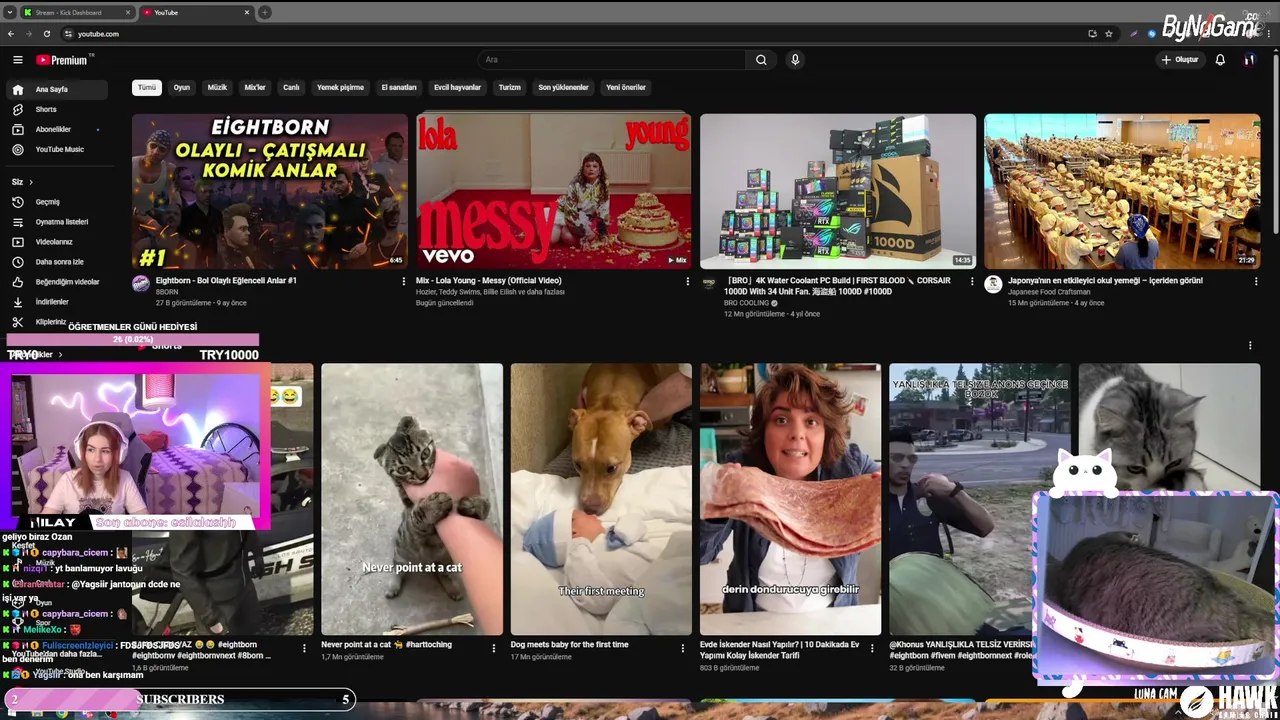The width and height of the screenshot is (1280, 720).
Task: Open Videolarınız in the sidebar
Action: pos(55,242)
